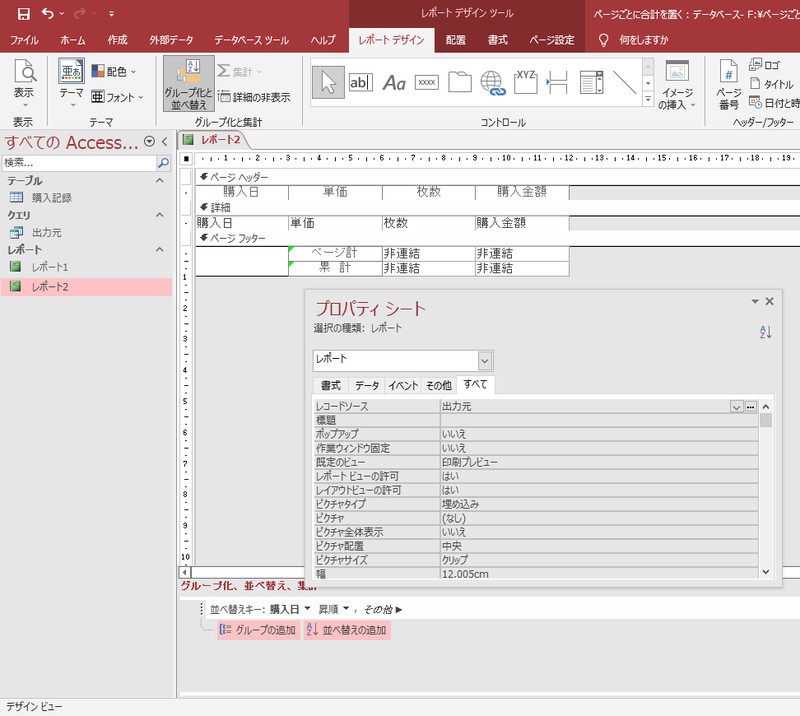
Task: Click the property sheet scrollbar down arrow
Action: (766, 572)
